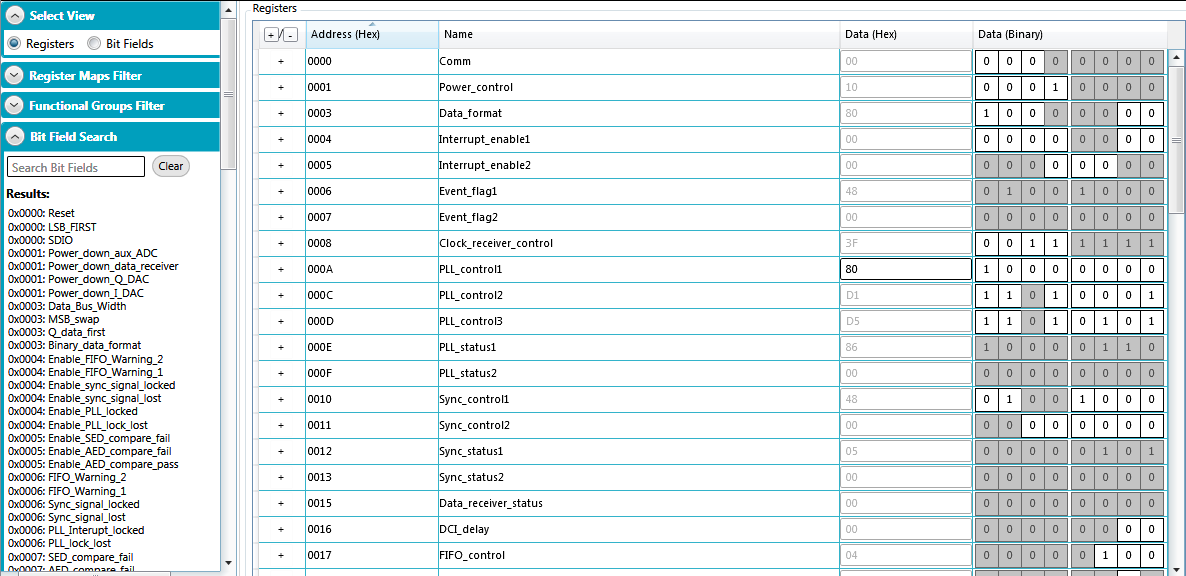Expand the PLL_control1 register row
This screenshot has width=1186, height=576.
pos(281,270)
